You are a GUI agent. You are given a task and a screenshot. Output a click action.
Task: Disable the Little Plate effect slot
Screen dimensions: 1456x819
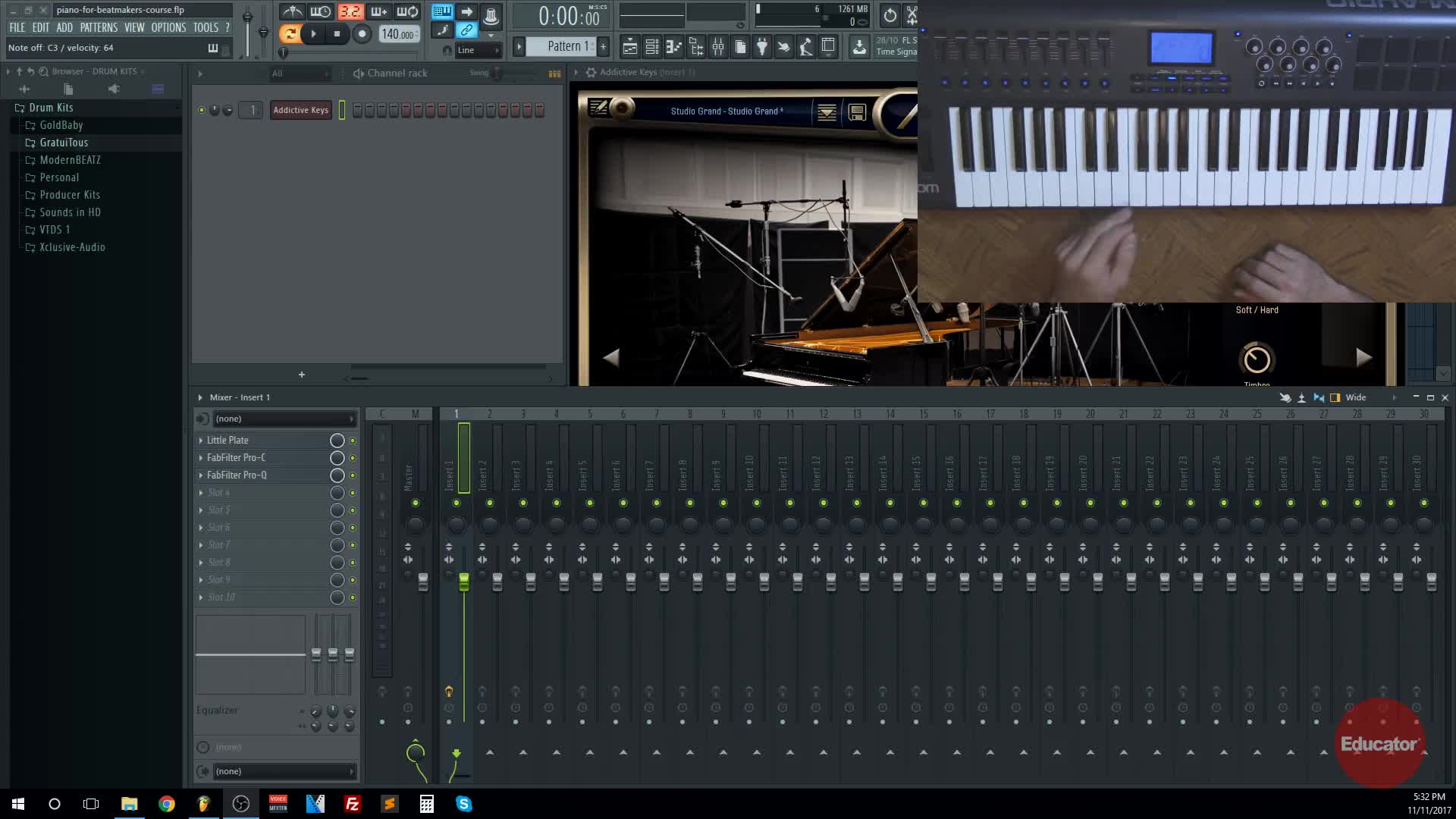click(x=352, y=441)
